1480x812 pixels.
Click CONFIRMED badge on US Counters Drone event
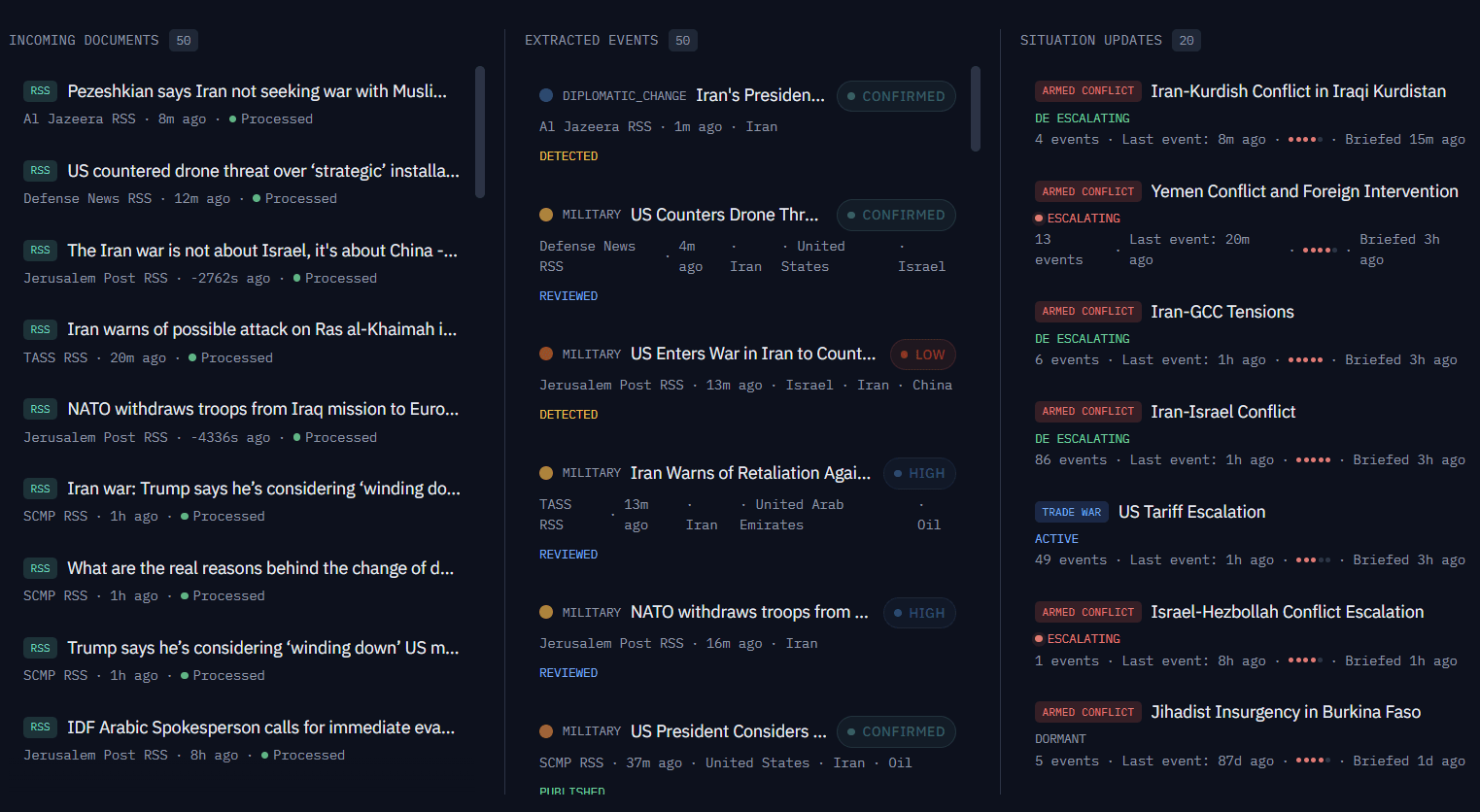[896, 215]
